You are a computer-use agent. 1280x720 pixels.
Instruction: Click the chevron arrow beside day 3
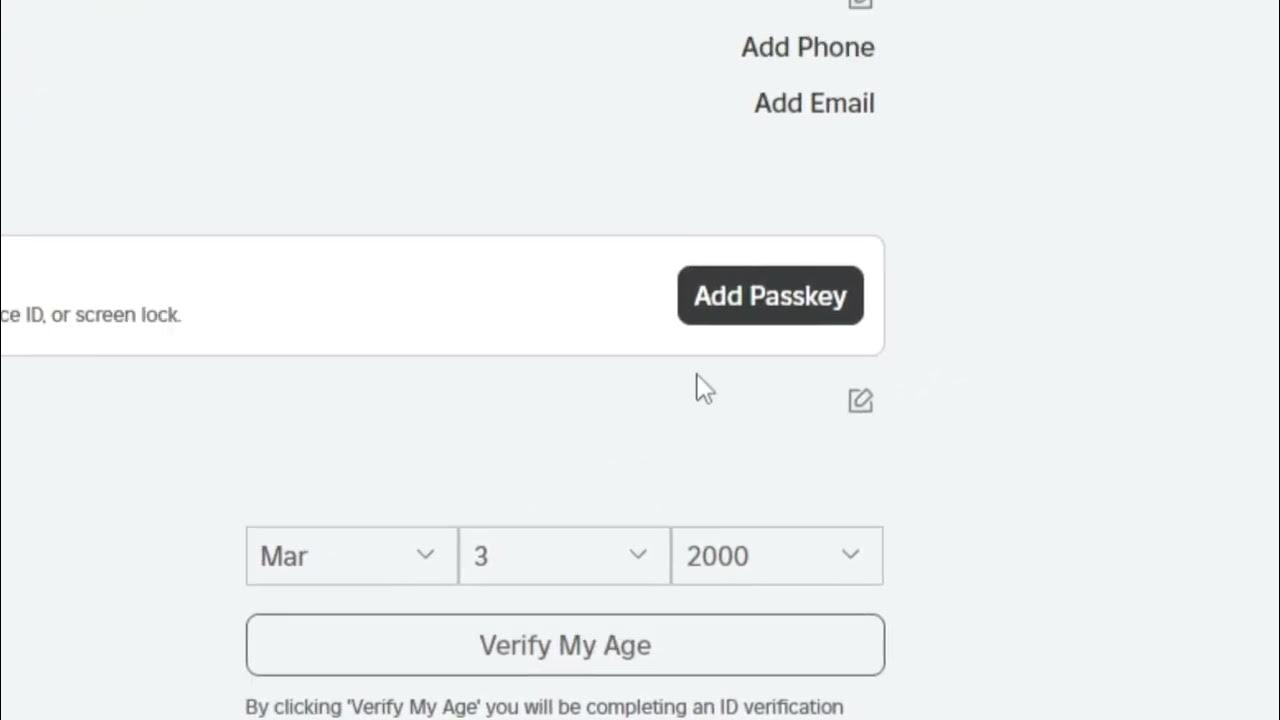click(638, 555)
